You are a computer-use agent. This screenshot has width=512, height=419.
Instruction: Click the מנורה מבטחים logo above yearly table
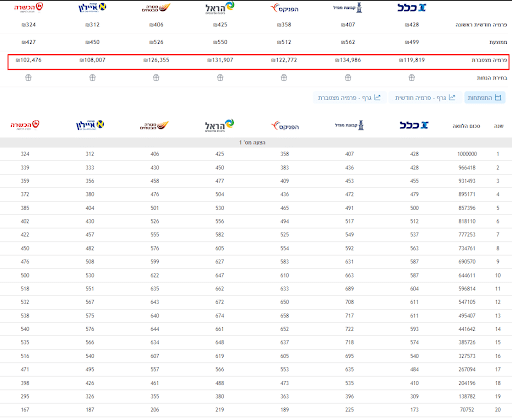point(154,125)
